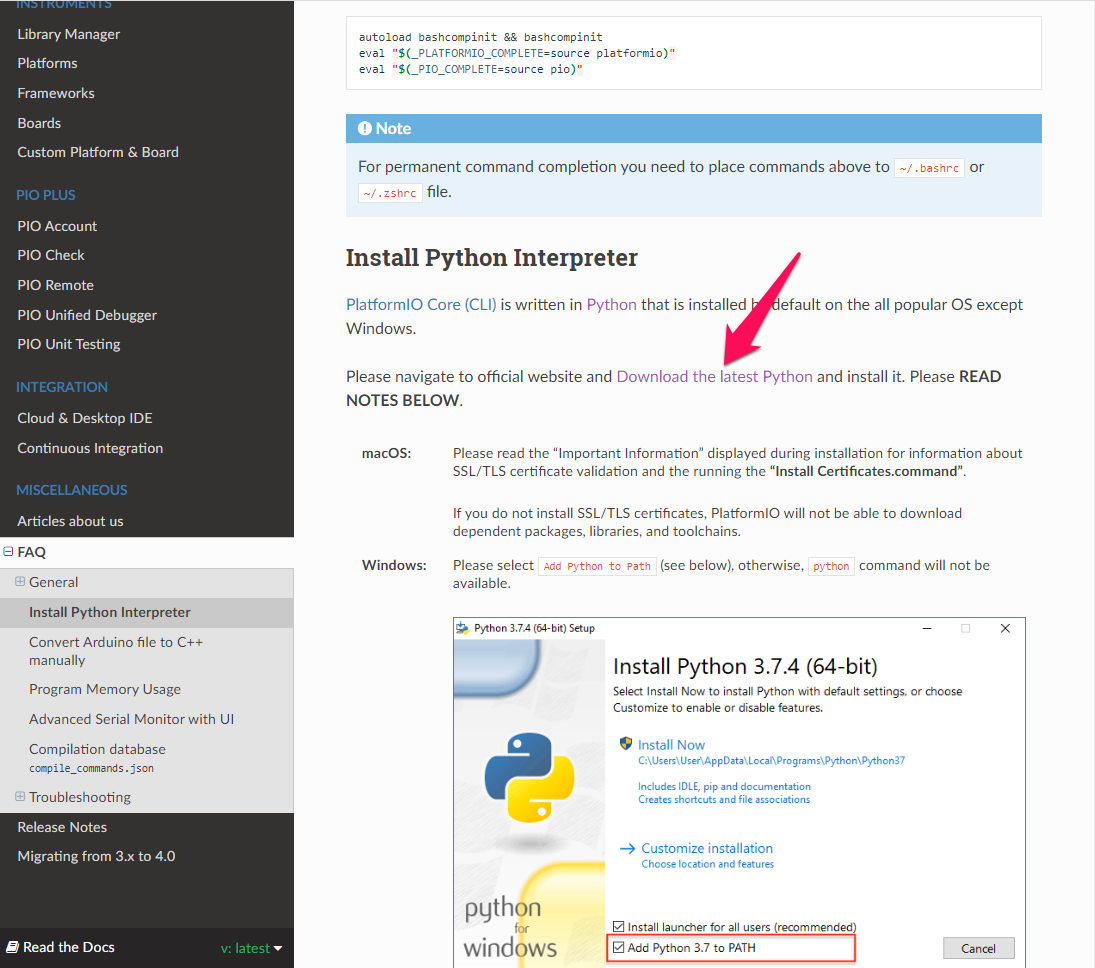Image resolution: width=1095 pixels, height=968 pixels.
Task: Toggle Add Python 3.7 to PATH checkbox
Action: pos(619,948)
